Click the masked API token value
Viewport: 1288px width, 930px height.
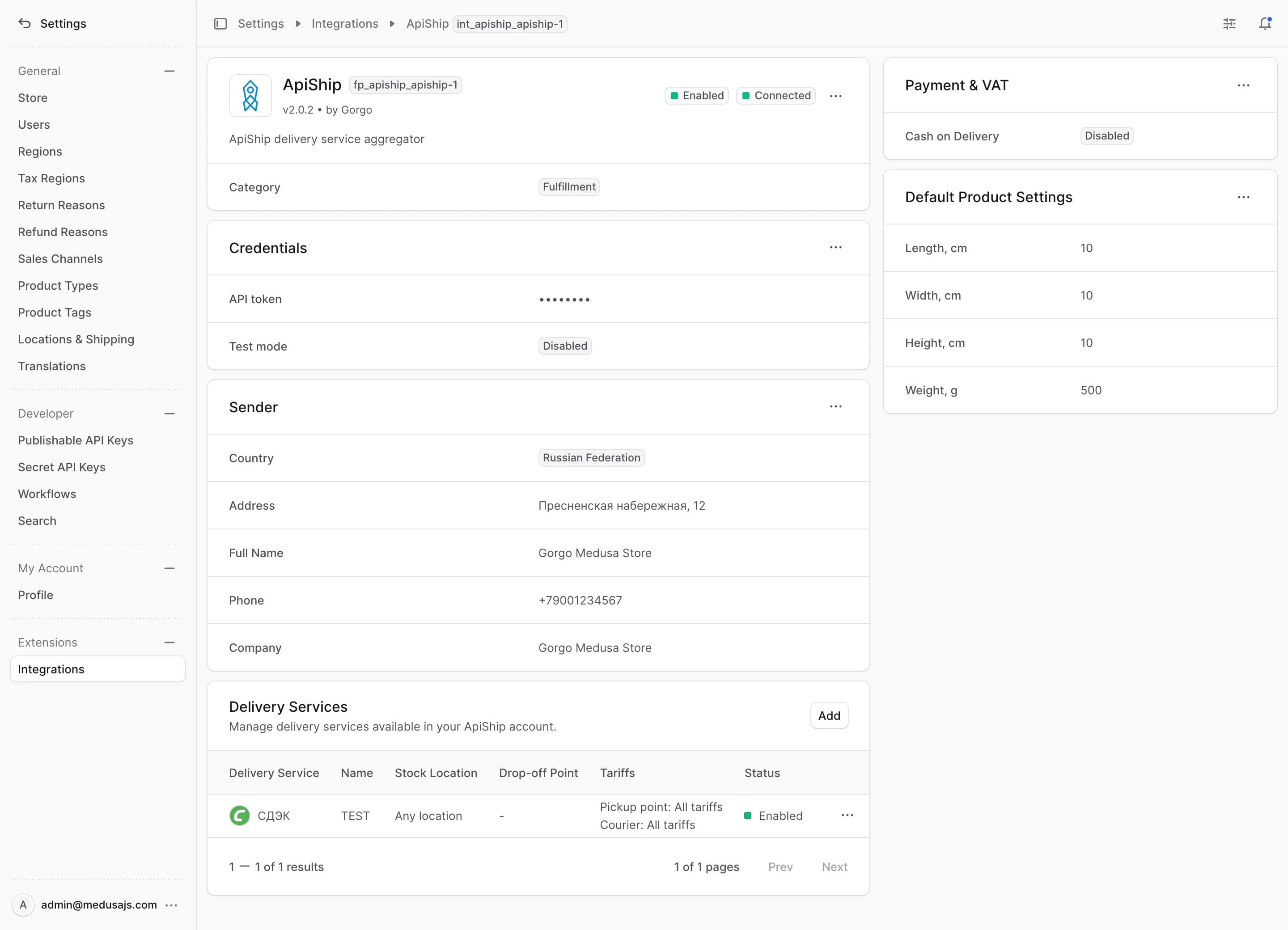click(564, 300)
